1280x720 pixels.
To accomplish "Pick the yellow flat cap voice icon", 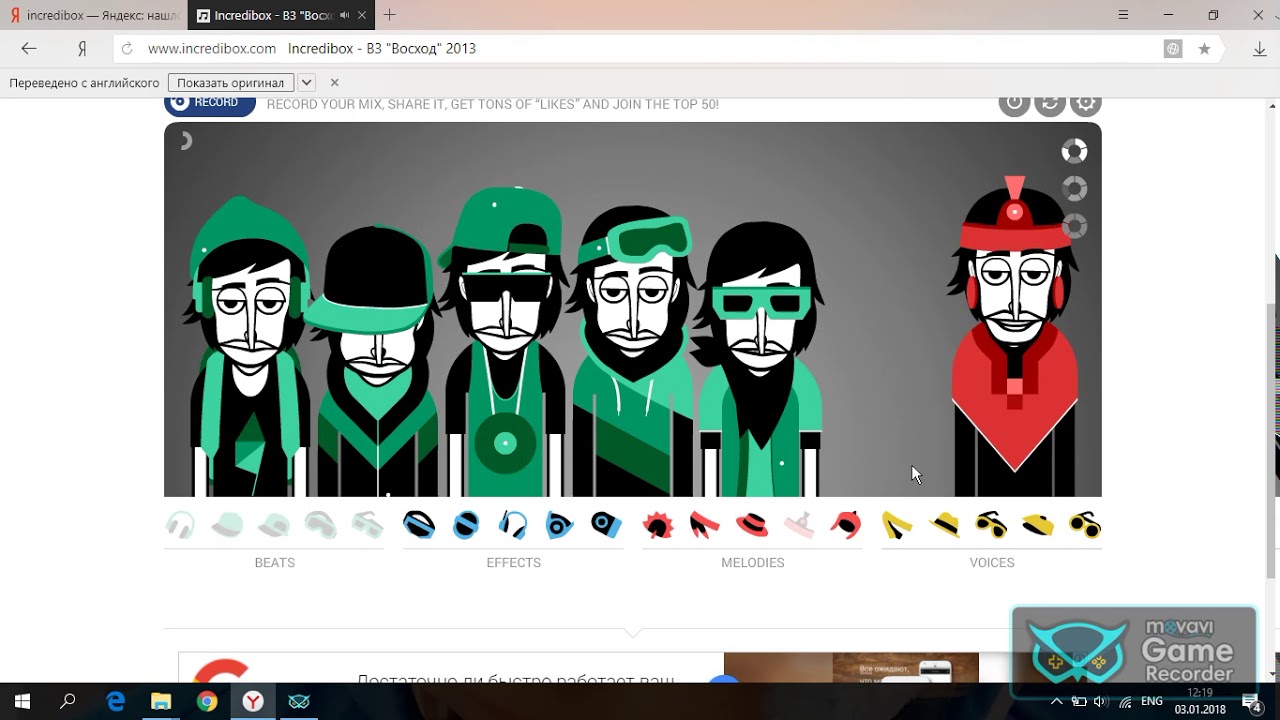I will pos(1038,524).
